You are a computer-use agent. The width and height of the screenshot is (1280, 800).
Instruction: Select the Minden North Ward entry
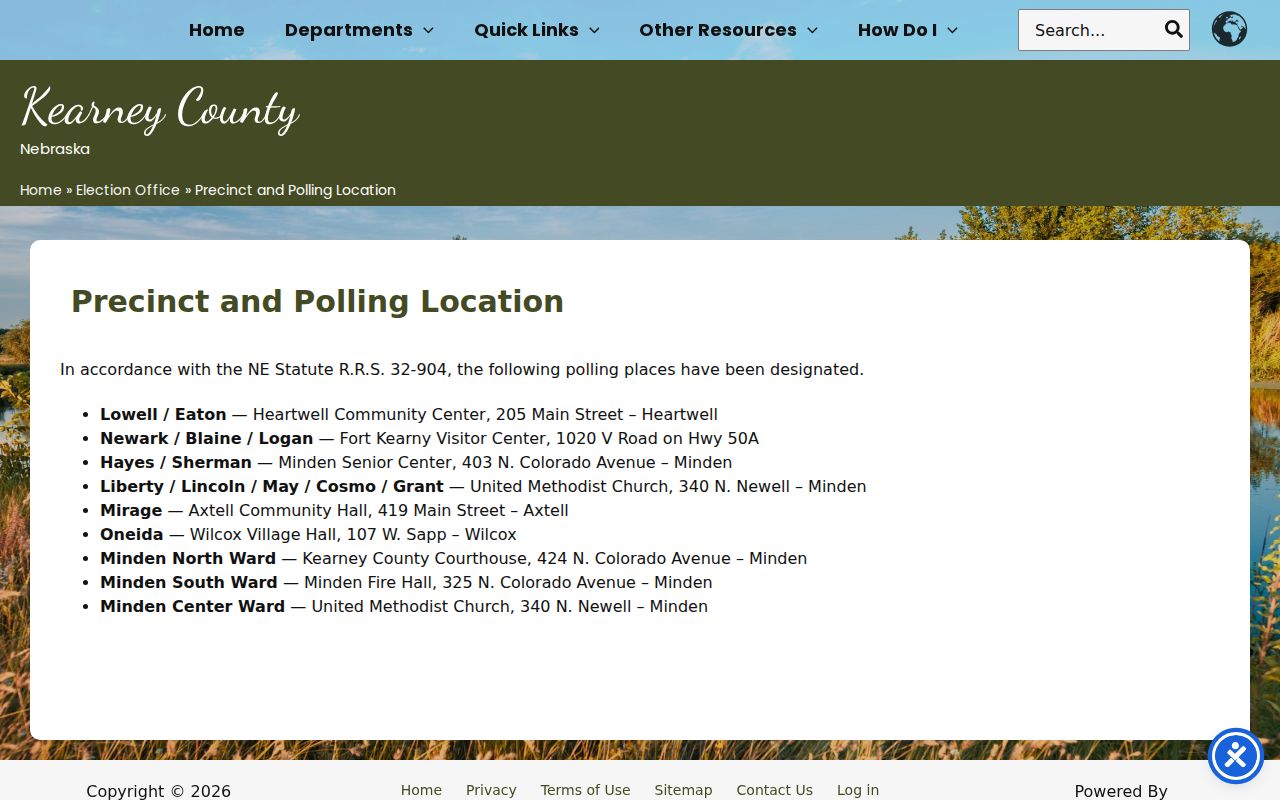(x=453, y=558)
